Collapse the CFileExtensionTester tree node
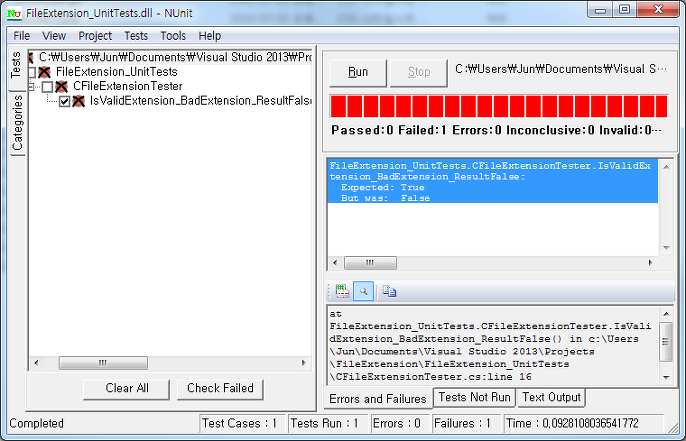This screenshot has width=686, height=441. pos(31,87)
